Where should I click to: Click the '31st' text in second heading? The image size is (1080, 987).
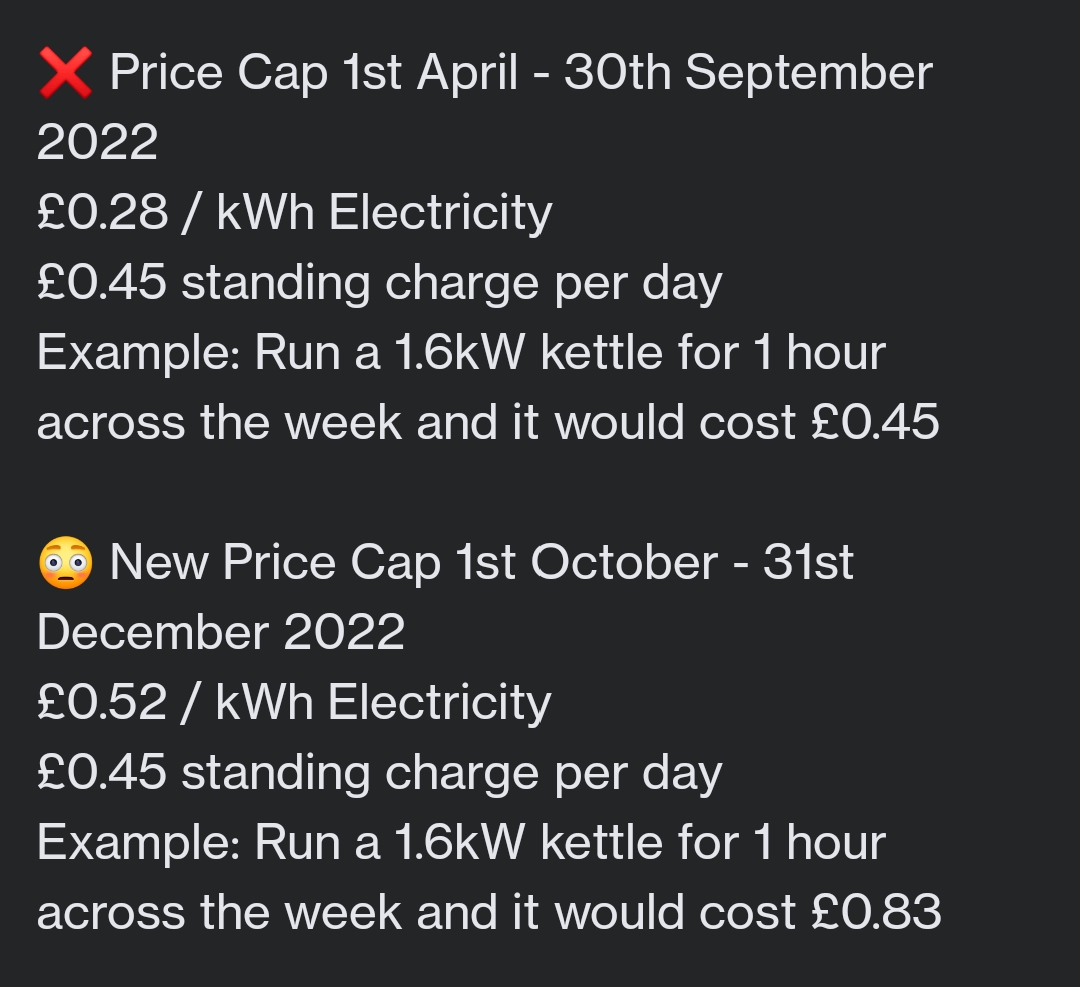click(x=809, y=563)
